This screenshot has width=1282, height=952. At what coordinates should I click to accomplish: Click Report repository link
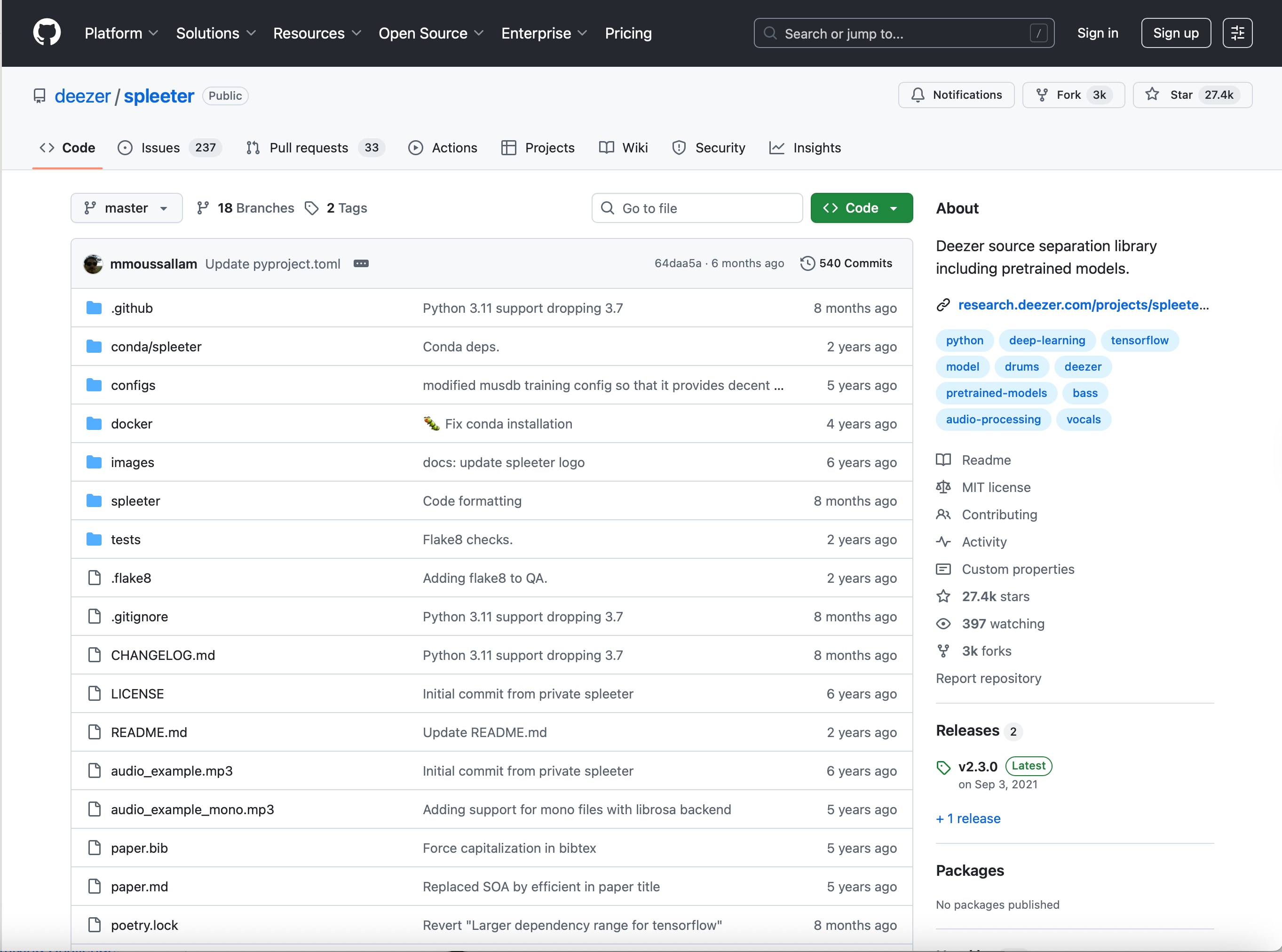pyautogui.click(x=988, y=678)
